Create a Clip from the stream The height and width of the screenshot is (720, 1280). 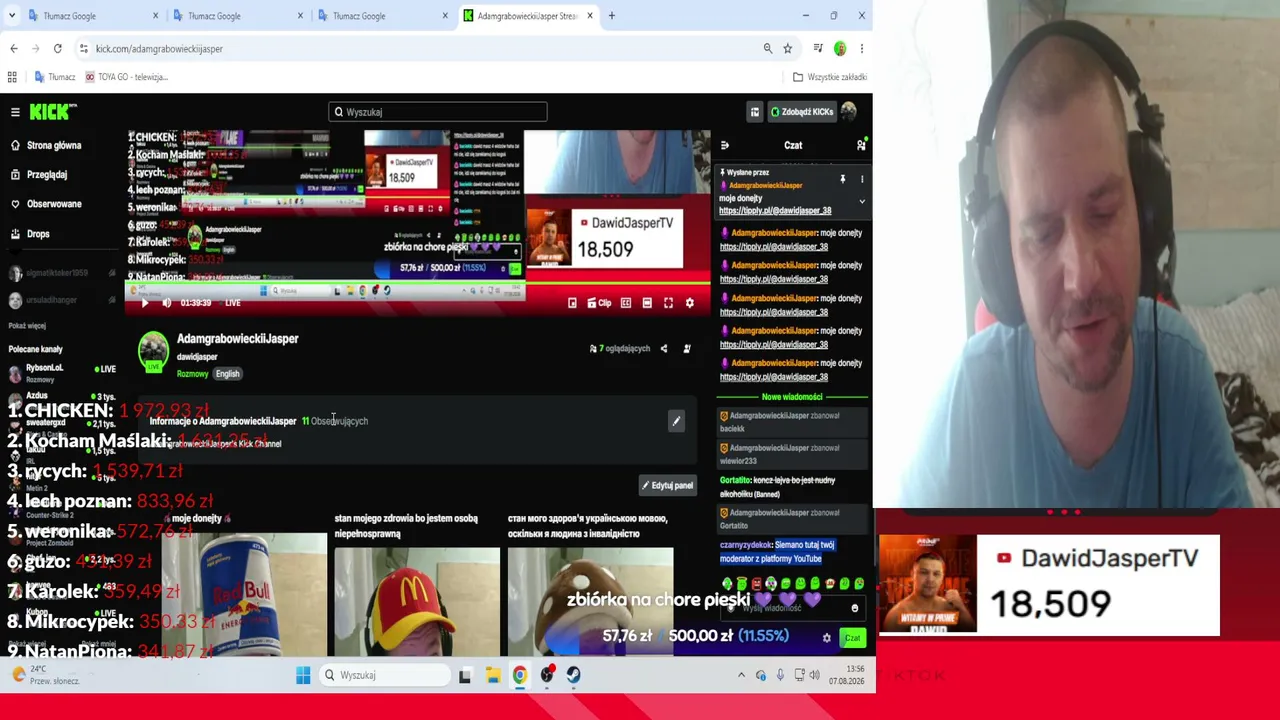tap(600, 303)
